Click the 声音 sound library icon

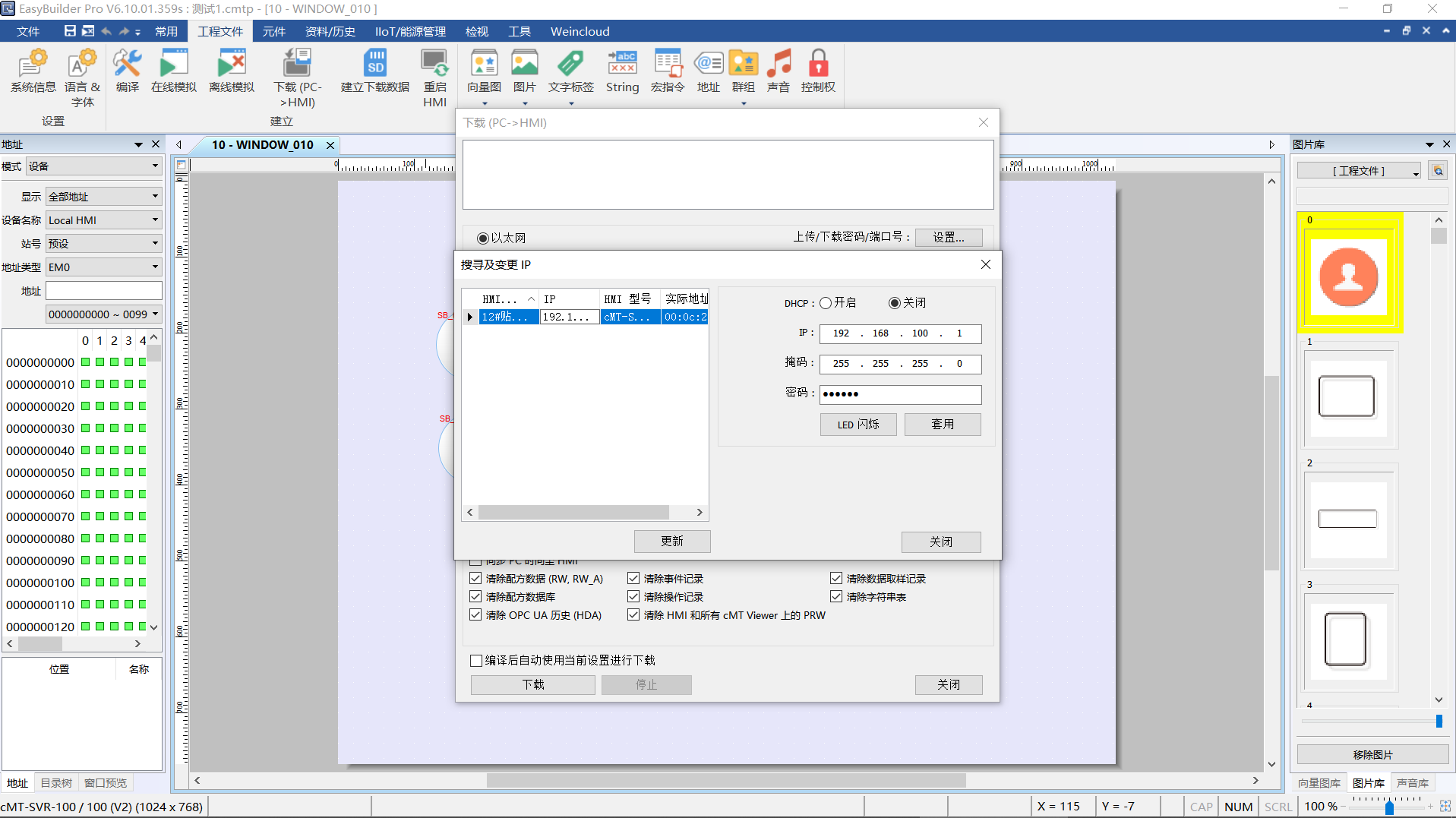click(x=778, y=65)
